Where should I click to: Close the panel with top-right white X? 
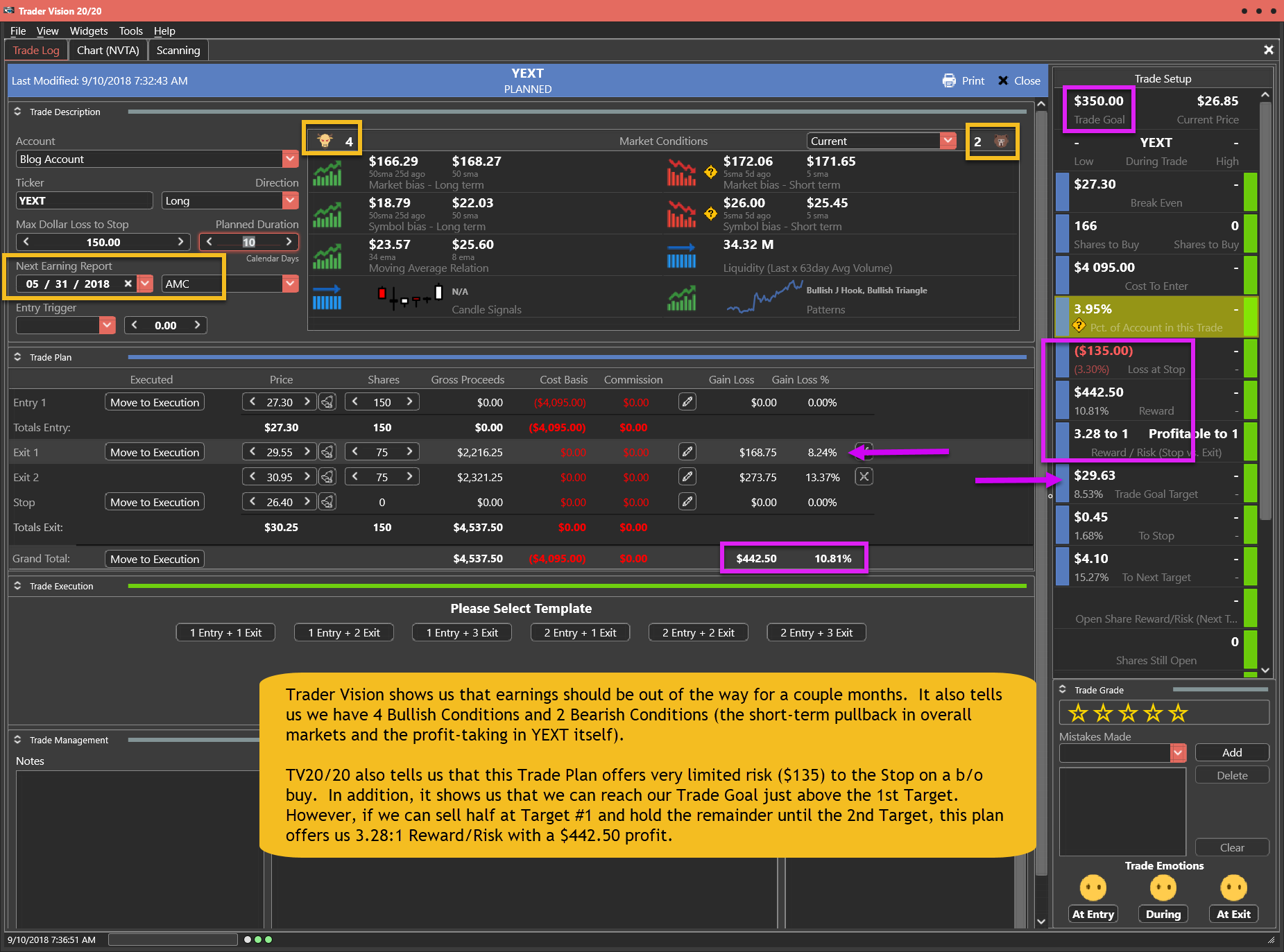(1268, 50)
